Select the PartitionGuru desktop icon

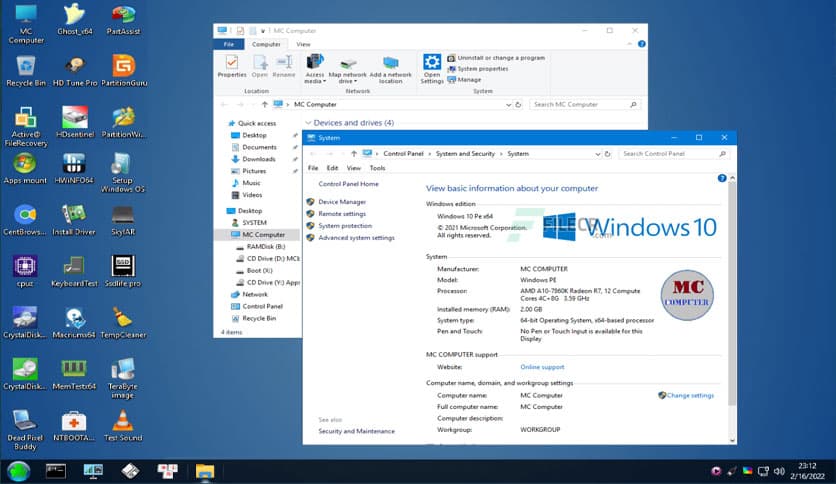(x=124, y=66)
